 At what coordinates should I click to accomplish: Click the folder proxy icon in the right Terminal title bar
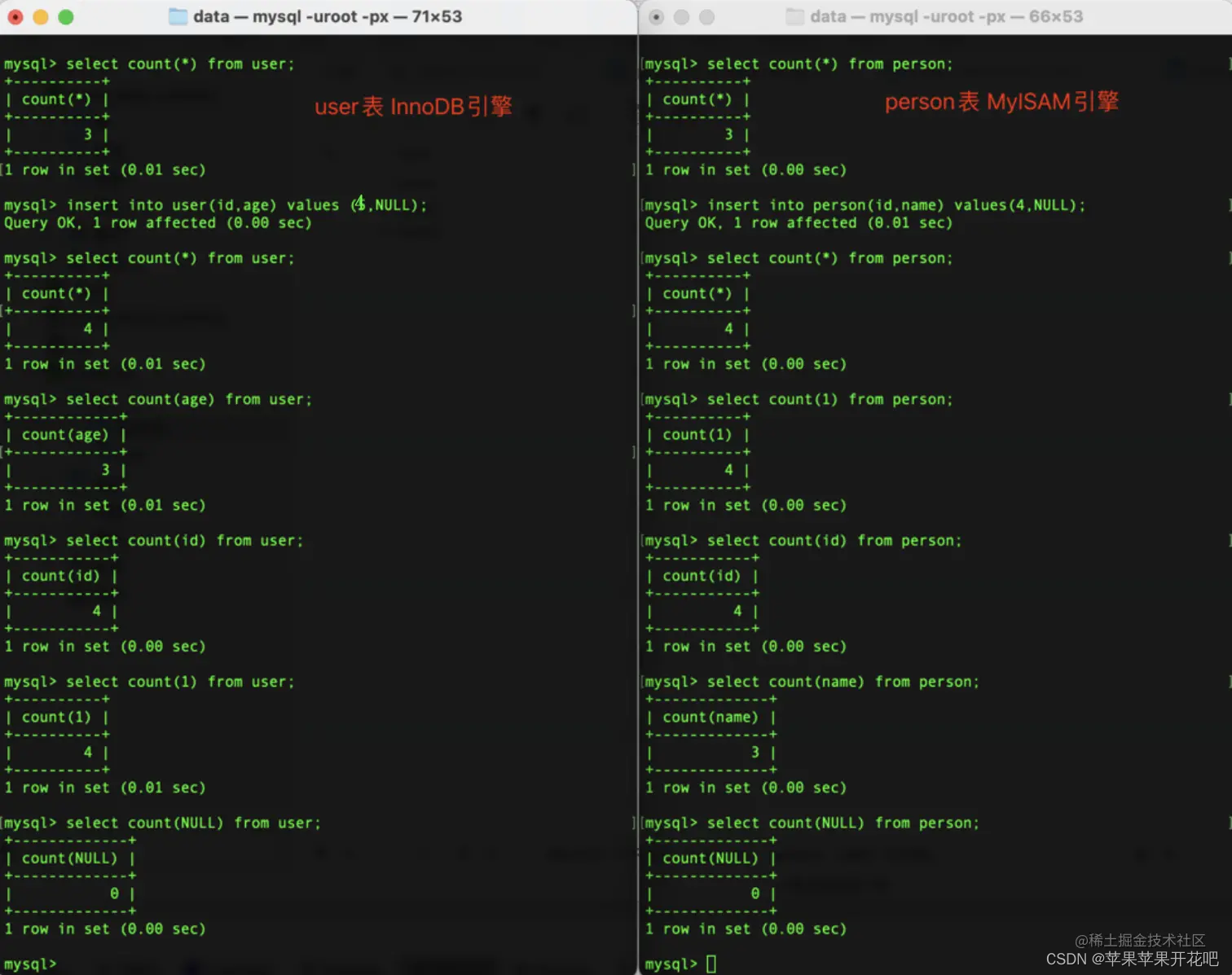(794, 15)
